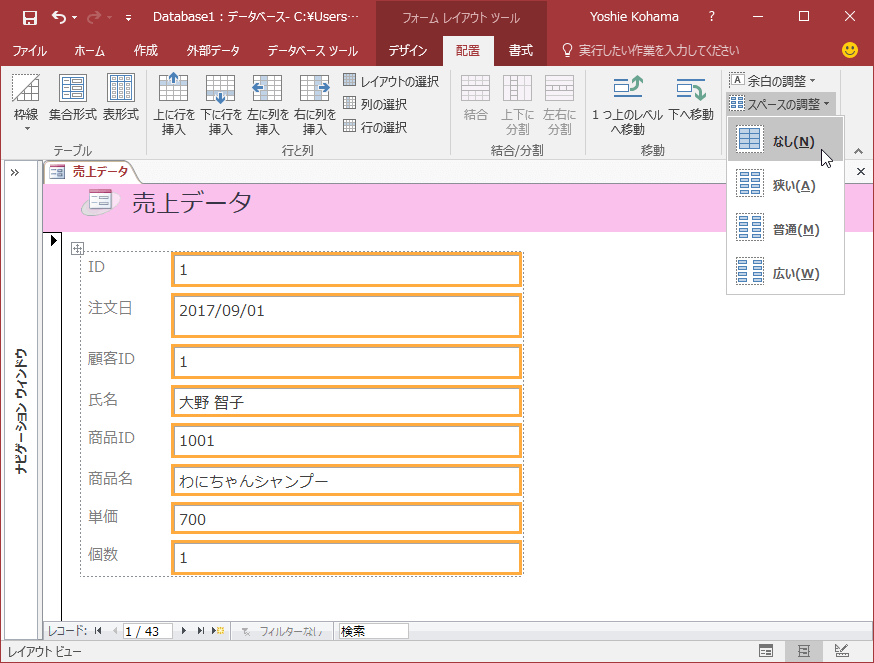Click the layout selector cross handle
Image resolution: width=874 pixels, height=663 pixels.
click(x=77, y=249)
